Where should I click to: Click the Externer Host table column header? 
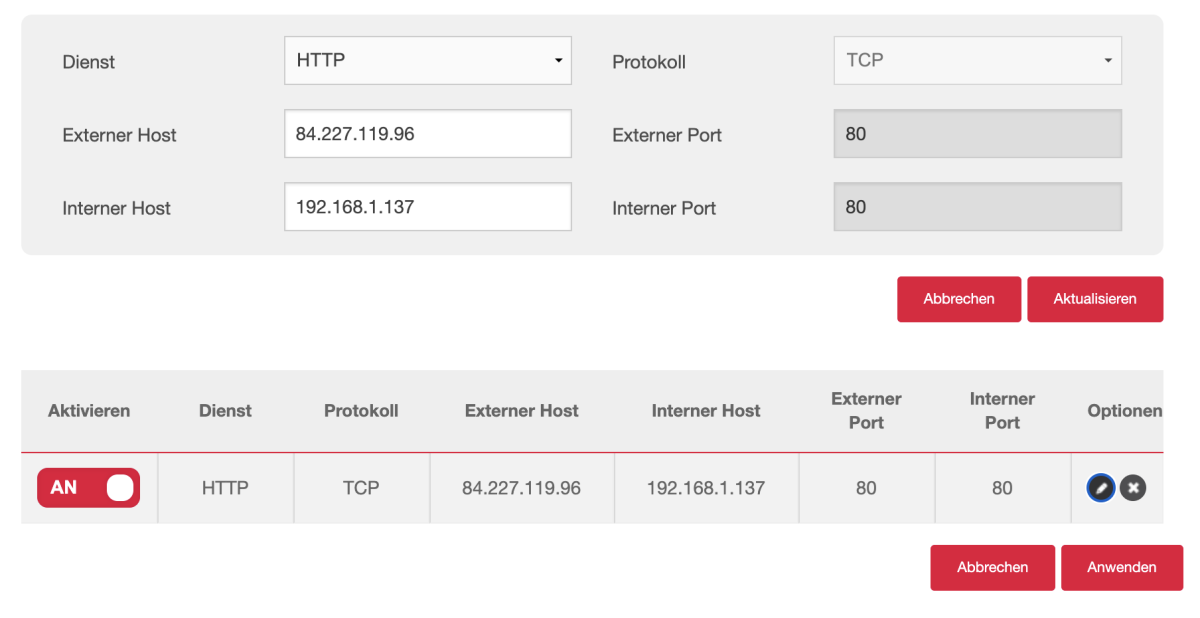point(522,411)
